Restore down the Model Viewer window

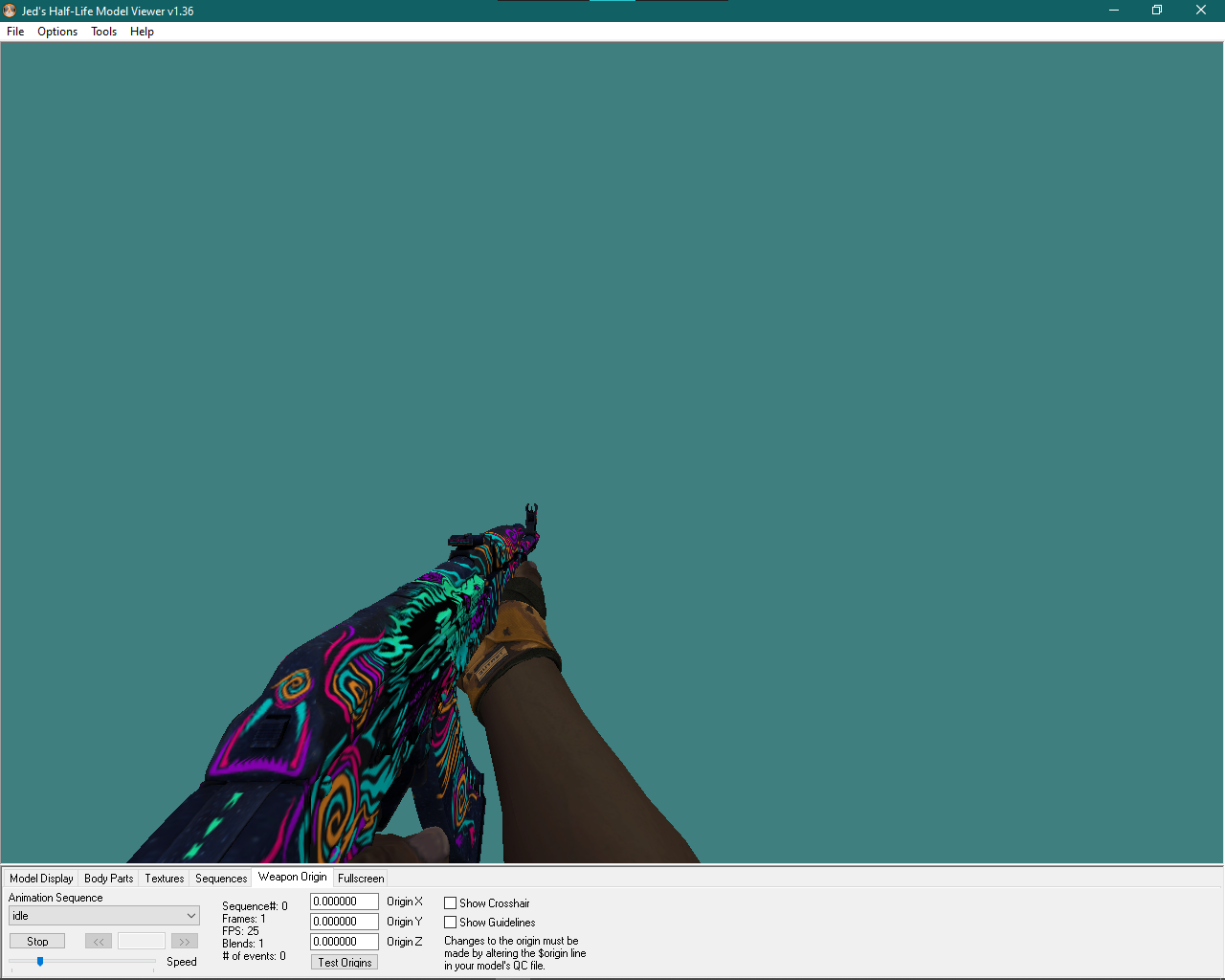1157,11
